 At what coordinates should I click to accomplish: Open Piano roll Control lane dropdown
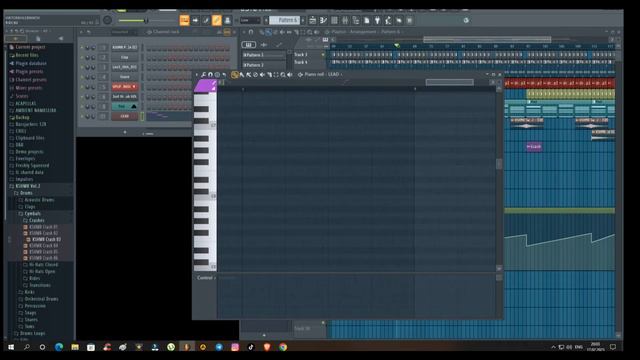(x=206, y=278)
